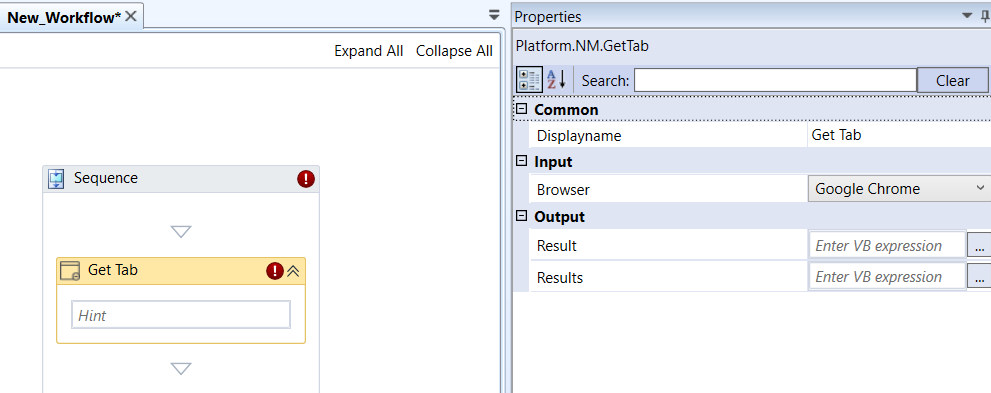Select the Get Tab activity icon
This screenshot has height=393, width=991.
tap(70, 271)
